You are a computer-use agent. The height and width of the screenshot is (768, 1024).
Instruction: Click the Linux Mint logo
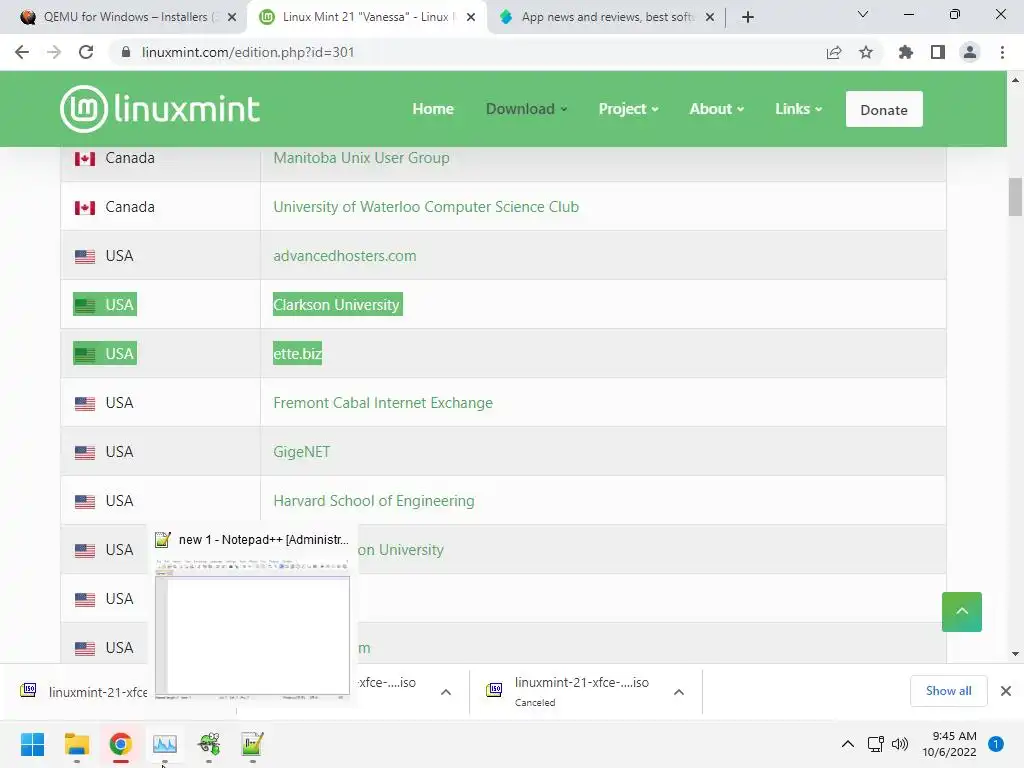click(x=160, y=108)
